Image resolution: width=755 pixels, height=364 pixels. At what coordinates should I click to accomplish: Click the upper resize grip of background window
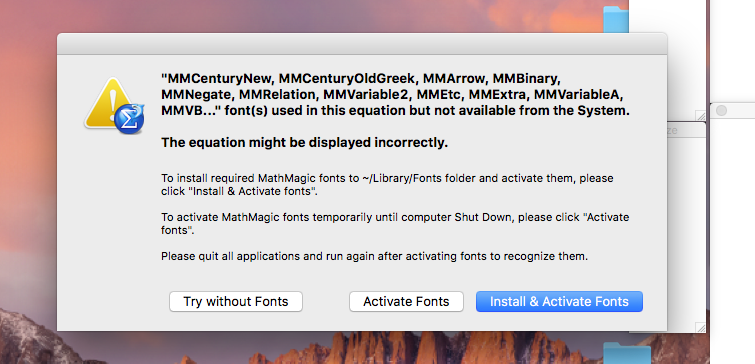tap(700, 116)
